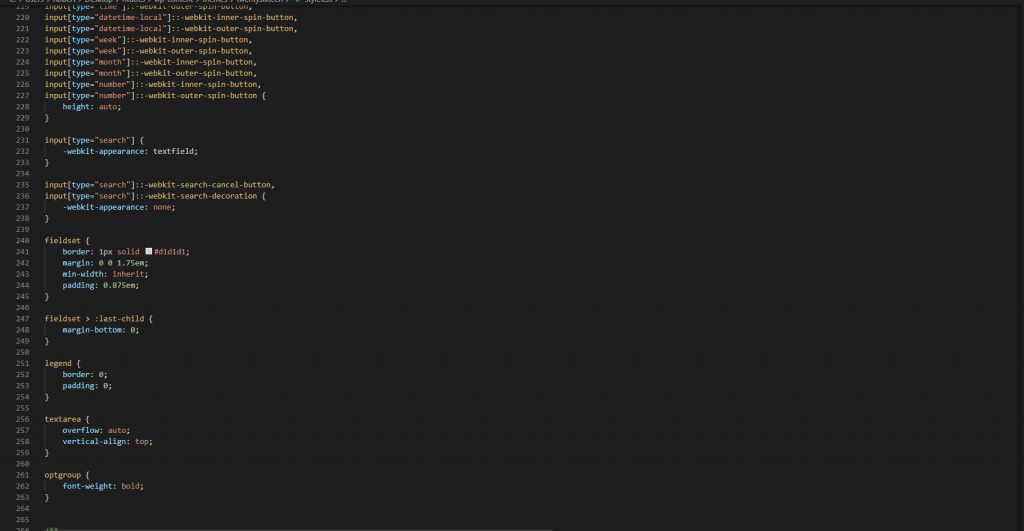Click the 'input[type="search"] {' selector line

coord(94,140)
